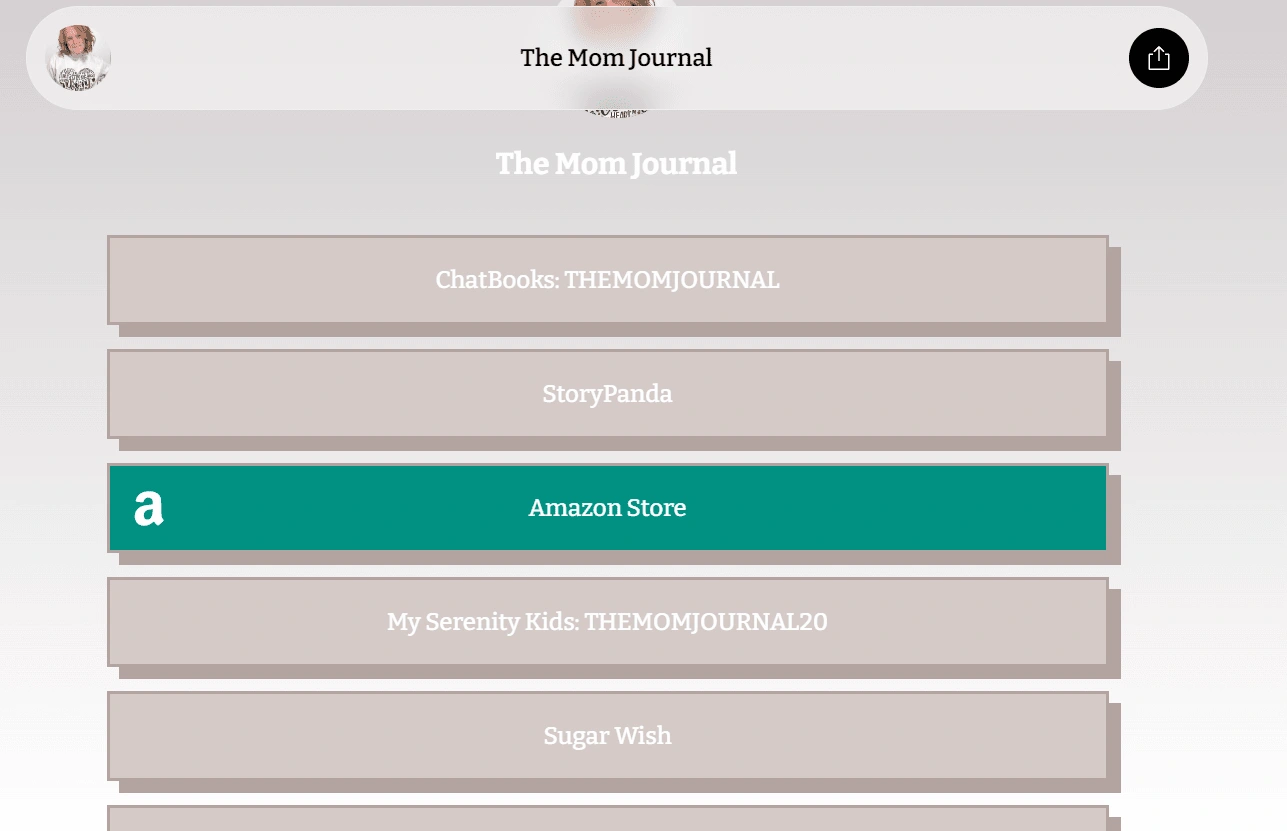Click the THEMOMJOURNAL20 discount code text
This screenshot has width=1287, height=831.
tap(706, 622)
